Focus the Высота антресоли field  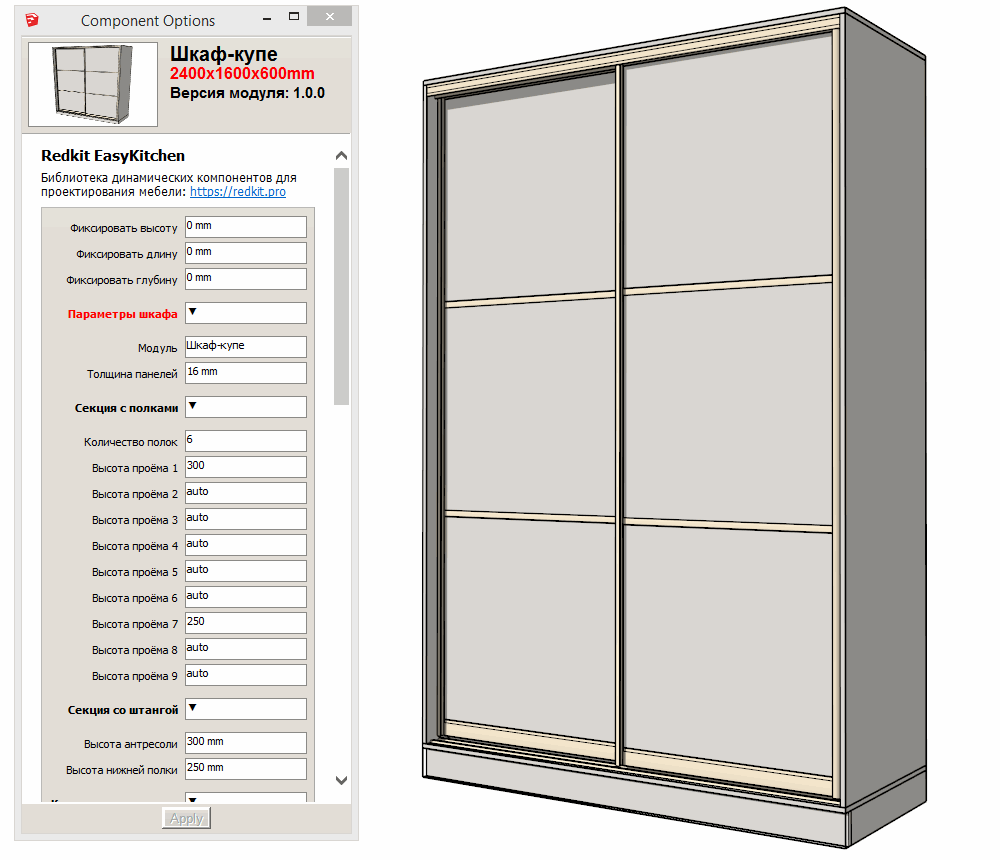pyautogui.click(x=245, y=743)
